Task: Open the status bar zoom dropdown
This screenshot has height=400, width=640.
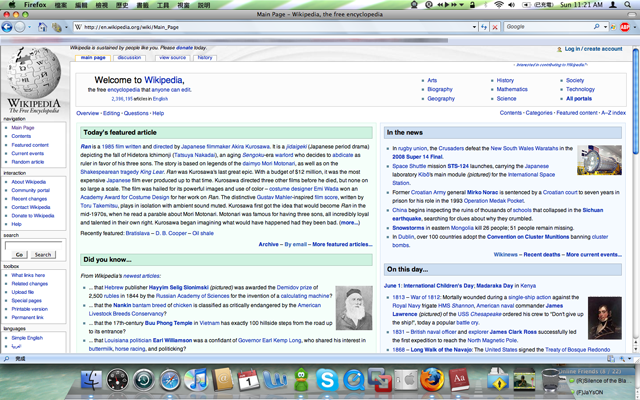Action: click(630, 358)
